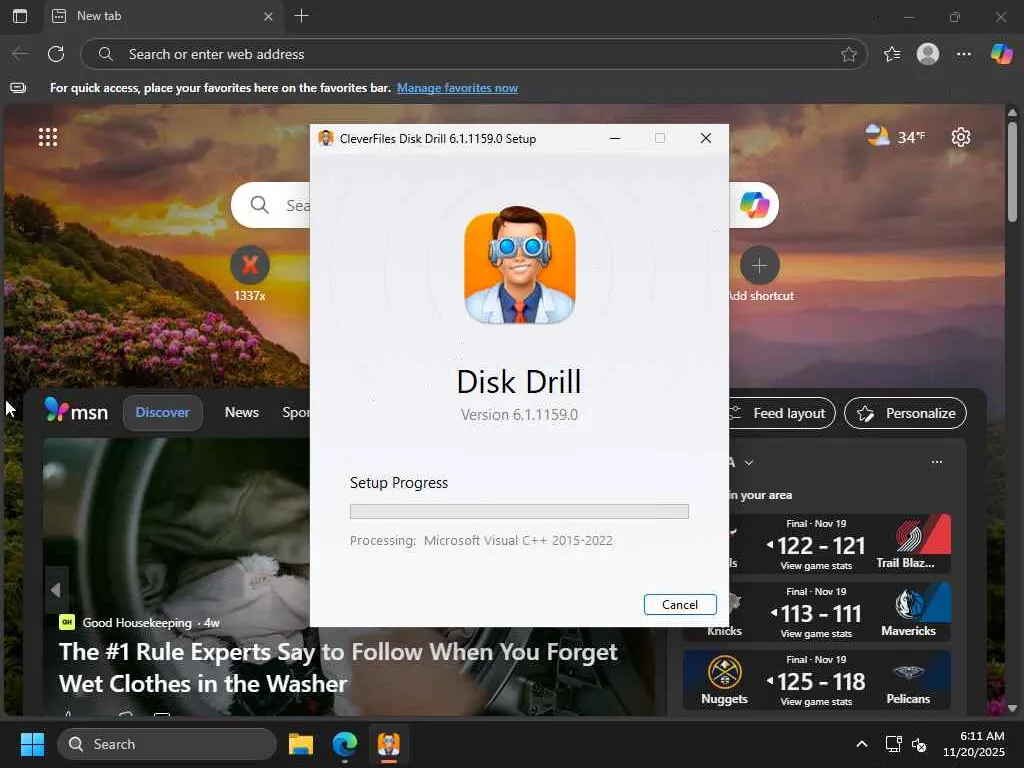Open sports card more options ellipsis
Image resolution: width=1024 pixels, height=768 pixels.
[936, 462]
